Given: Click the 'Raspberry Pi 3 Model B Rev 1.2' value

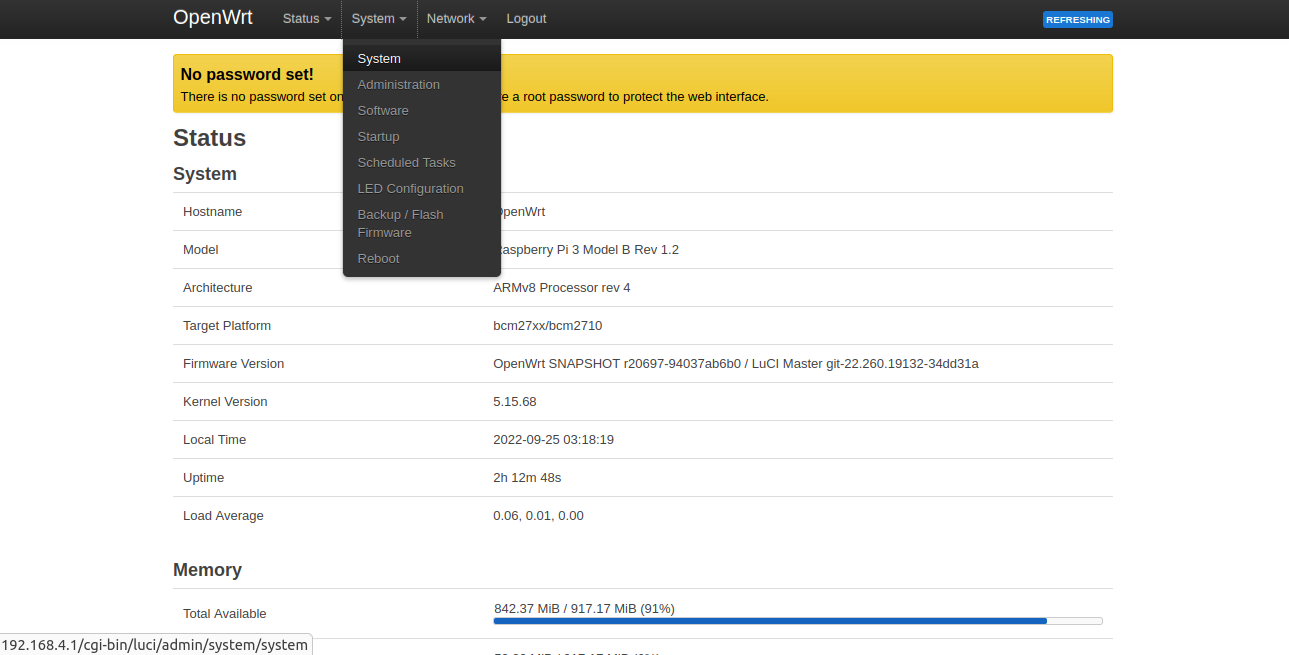Looking at the screenshot, I should [590, 250].
